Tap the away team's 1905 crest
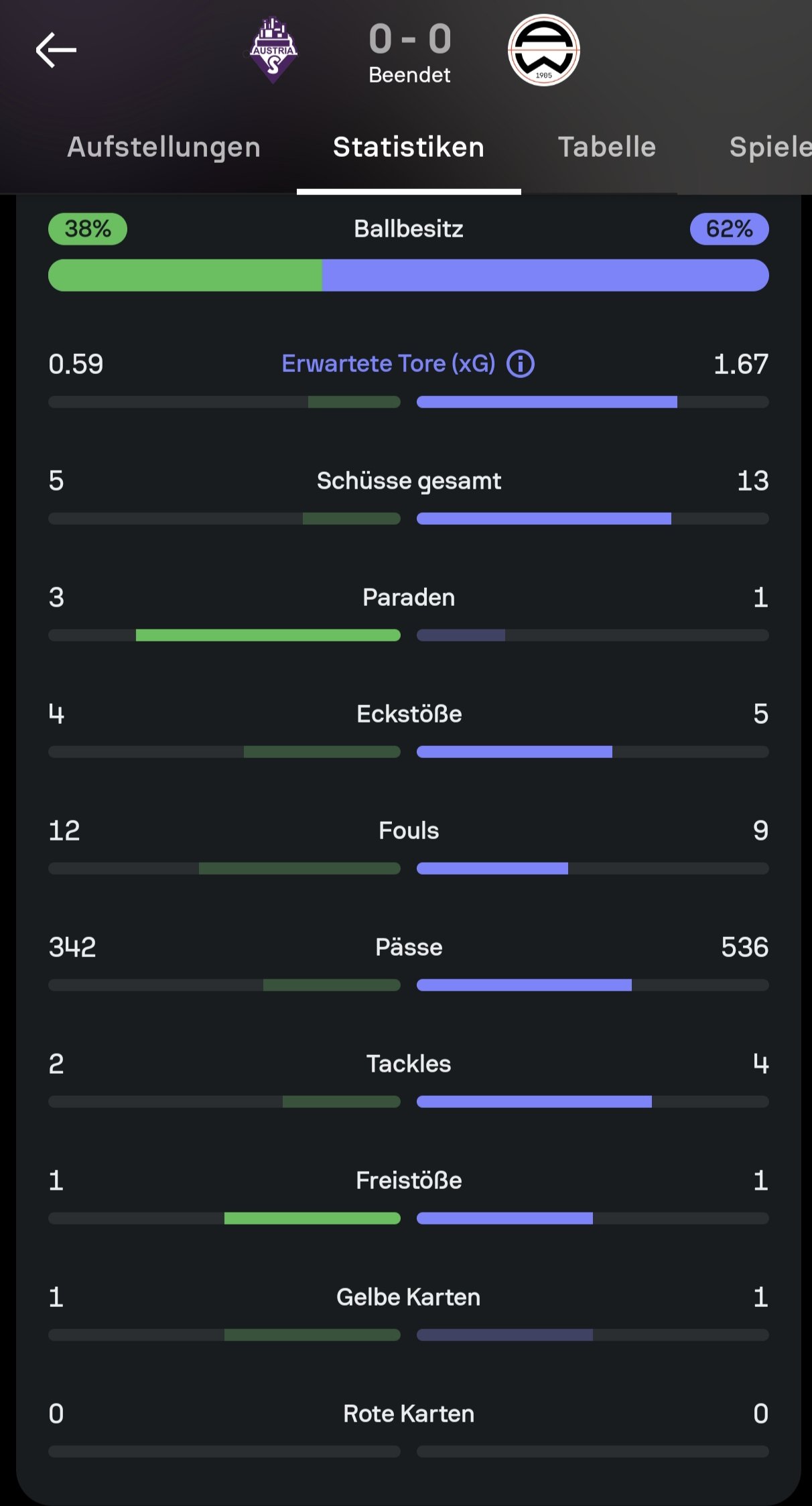 543,50
